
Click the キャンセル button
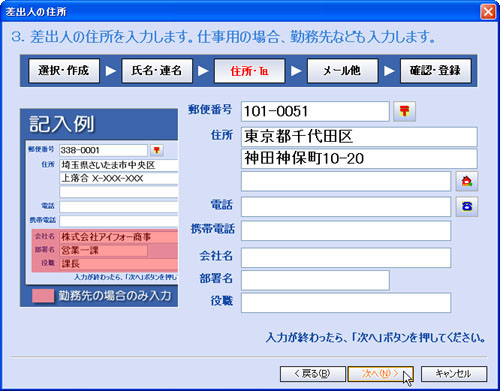point(454,374)
